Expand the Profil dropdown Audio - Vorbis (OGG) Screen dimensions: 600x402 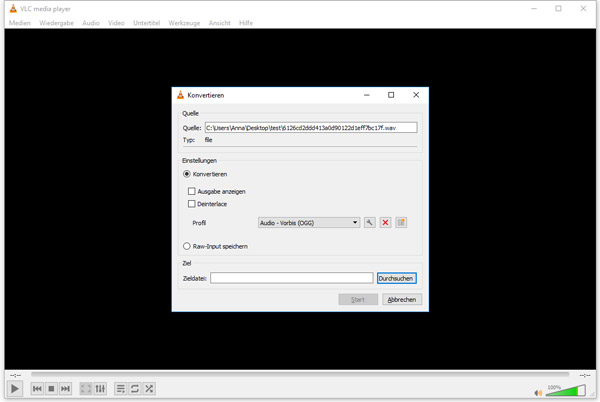[x=308, y=223]
